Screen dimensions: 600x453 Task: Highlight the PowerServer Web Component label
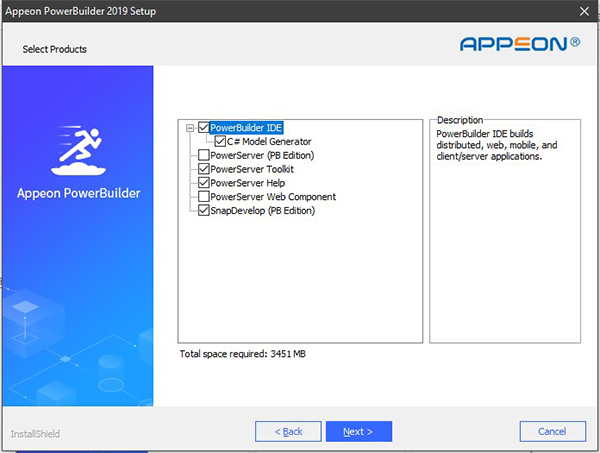(x=273, y=198)
